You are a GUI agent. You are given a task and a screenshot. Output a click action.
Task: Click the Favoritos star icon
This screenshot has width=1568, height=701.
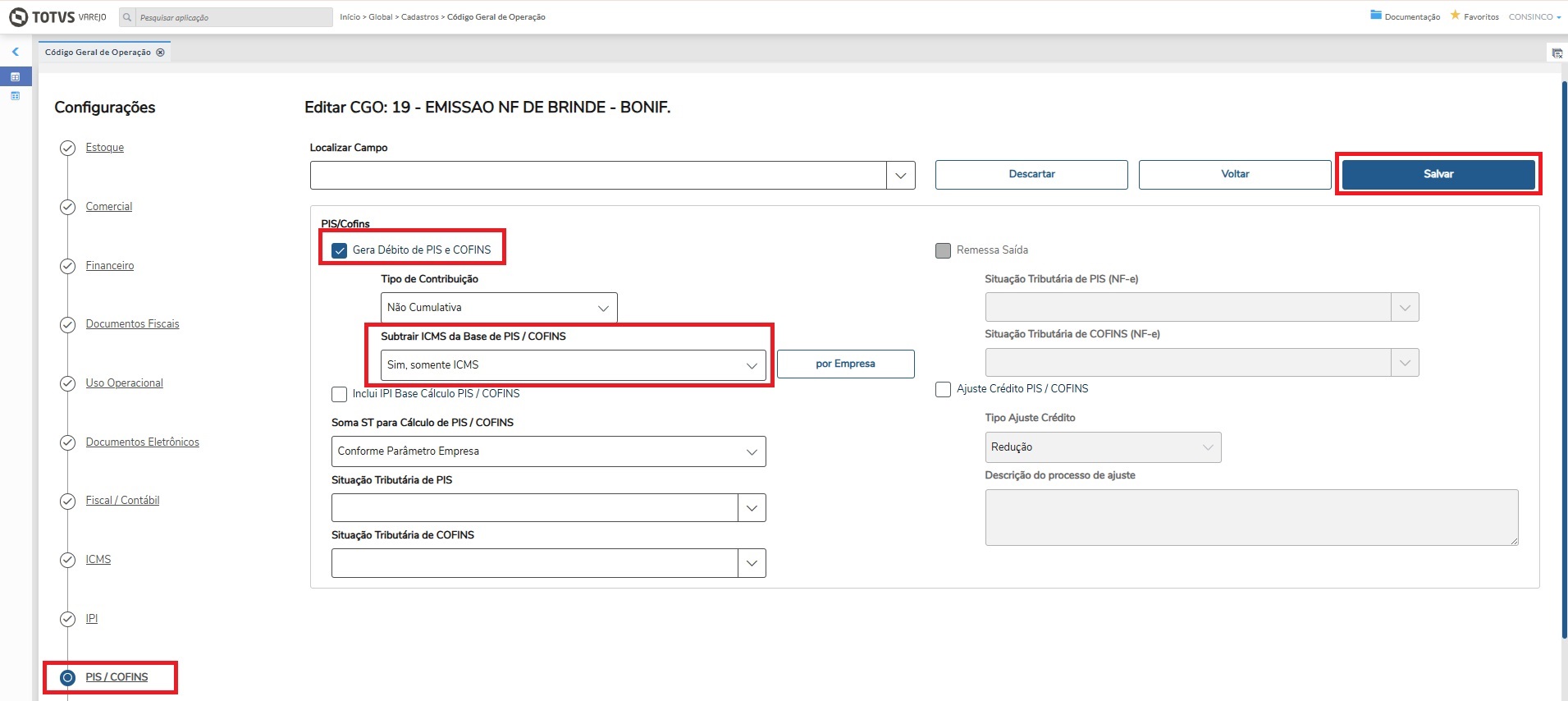tap(1455, 16)
